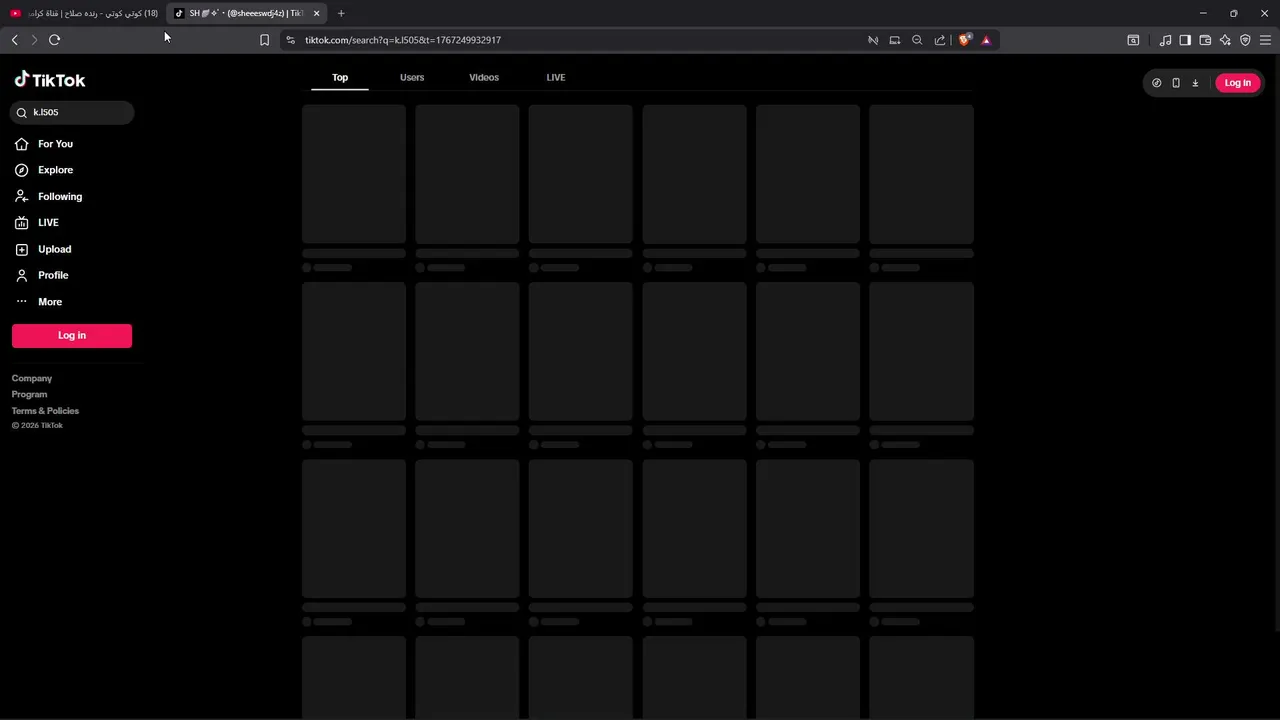Toggle the browser sidebar panel
The height and width of the screenshot is (720, 1280).
1185,40
